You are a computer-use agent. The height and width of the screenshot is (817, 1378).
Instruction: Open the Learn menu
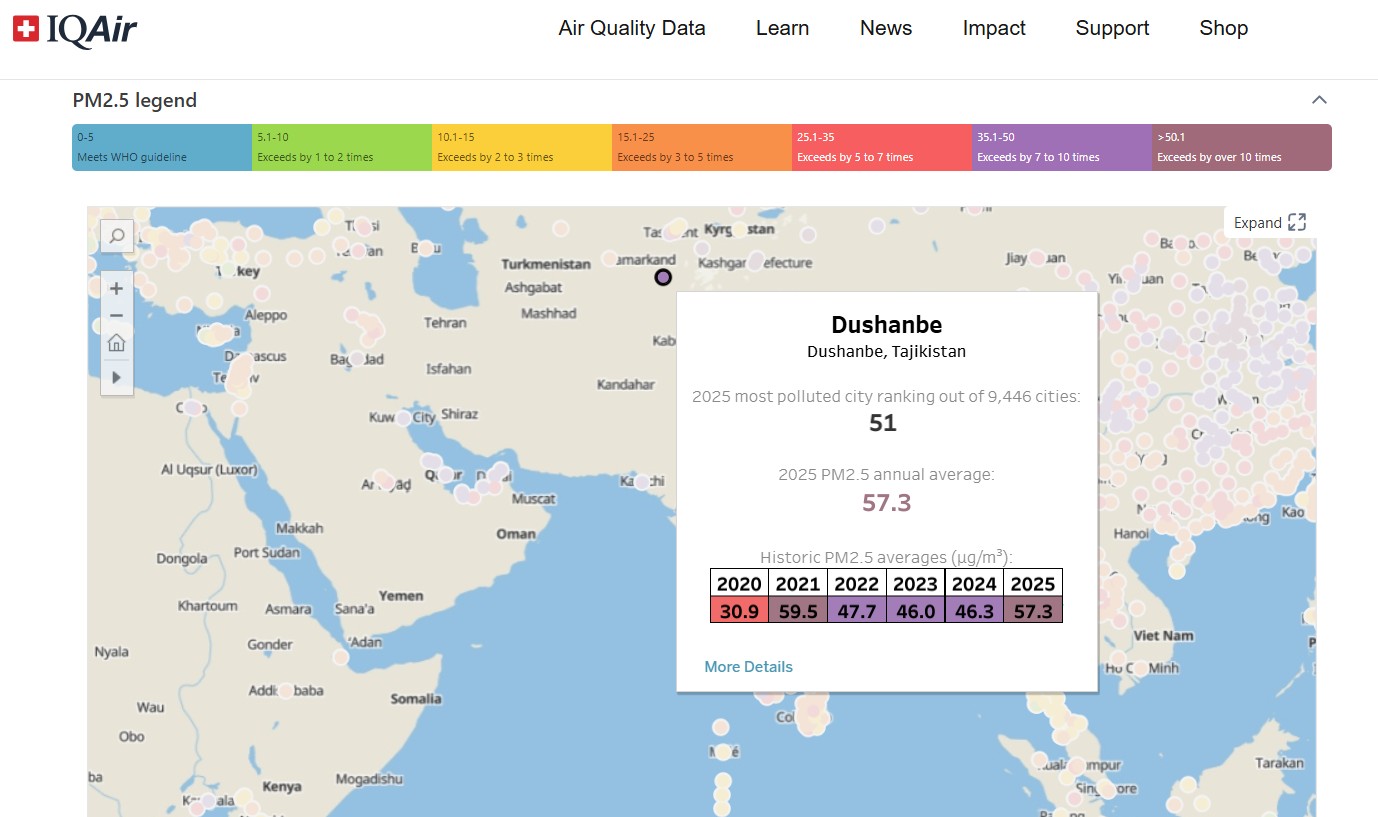point(782,28)
